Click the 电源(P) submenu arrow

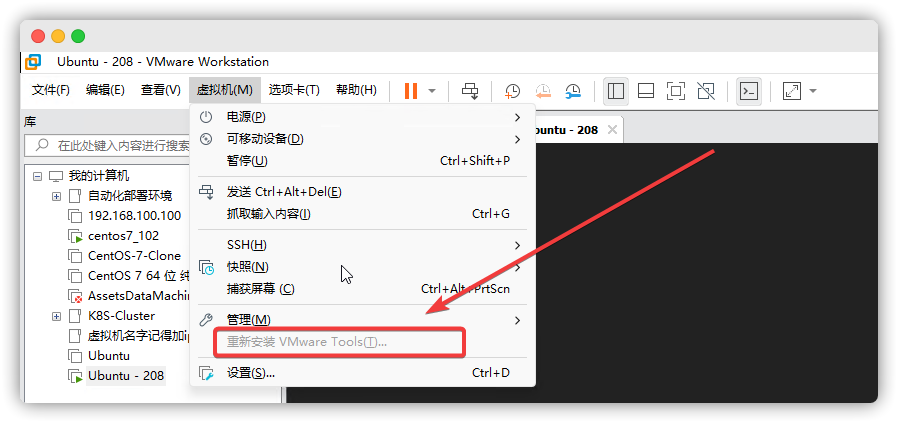[517, 117]
